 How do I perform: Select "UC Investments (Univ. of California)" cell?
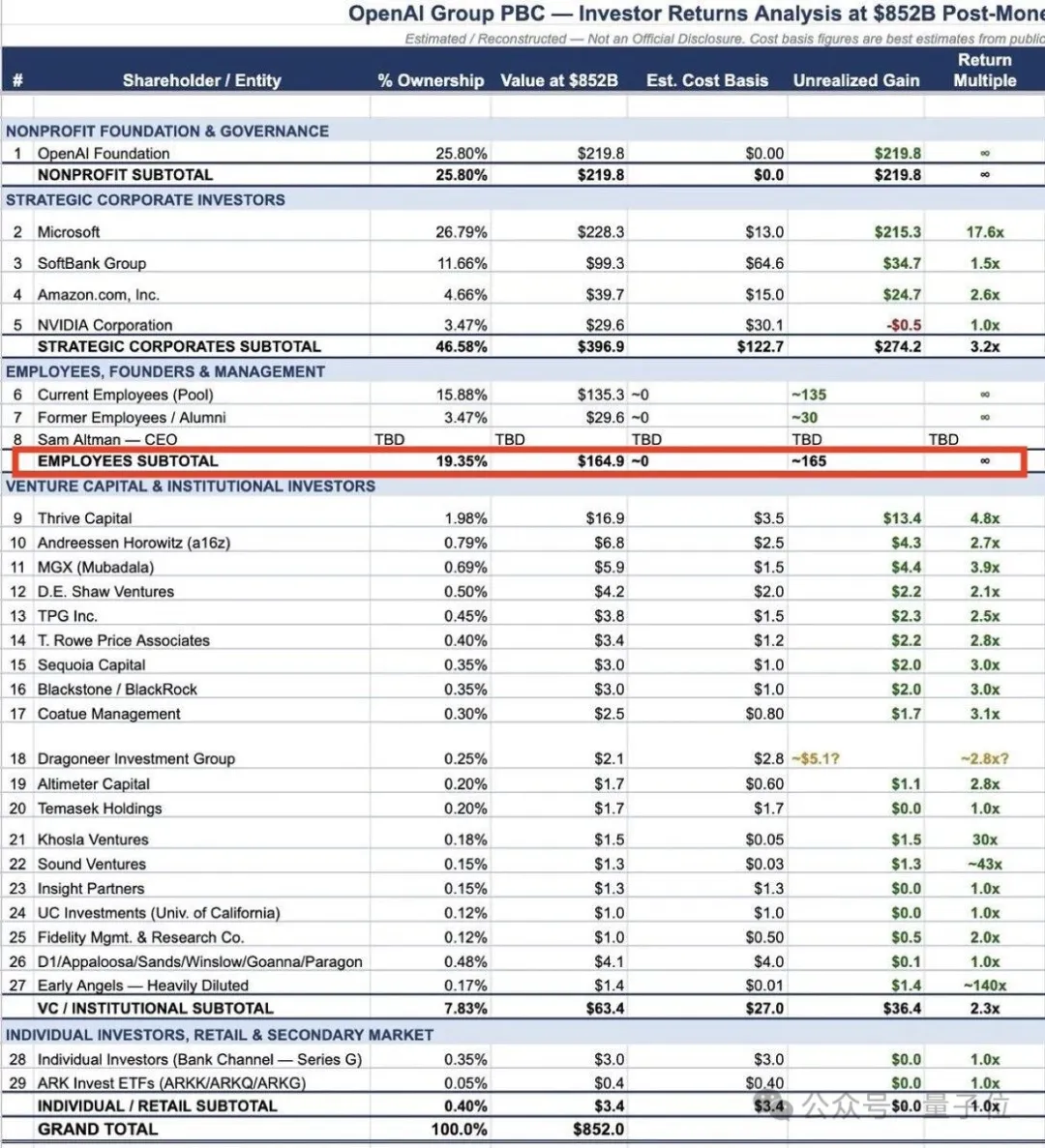point(158,913)
